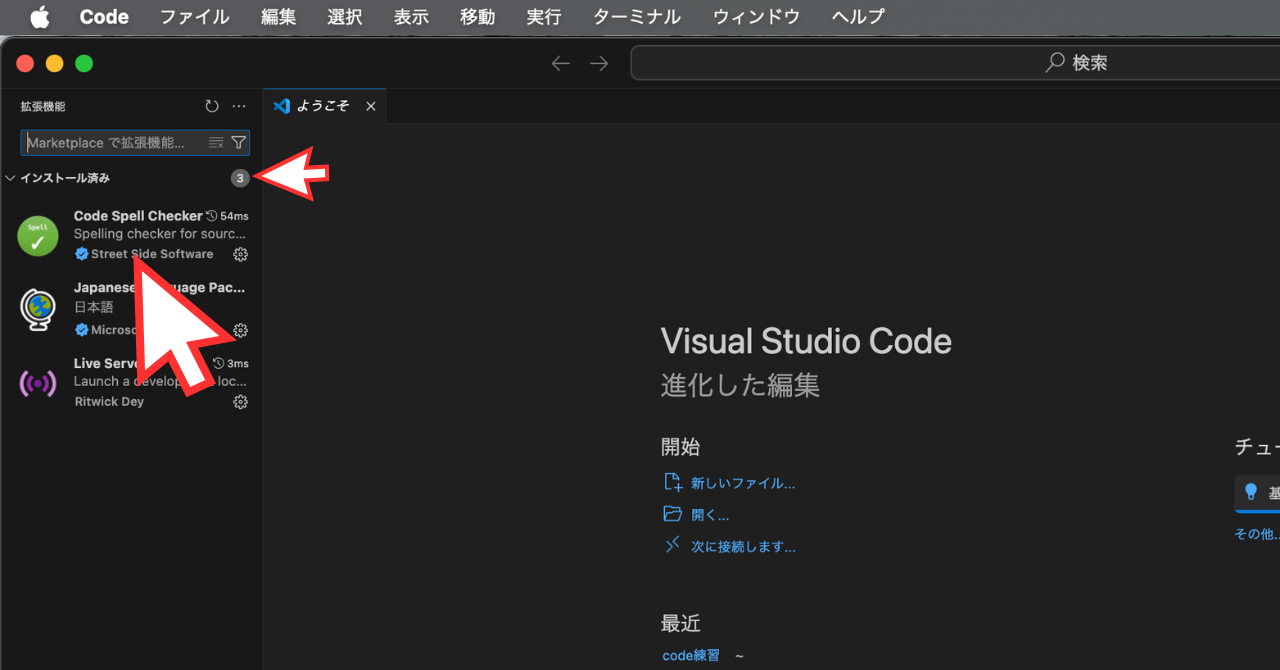Click the Live Server extension icon

pos(37,382)
